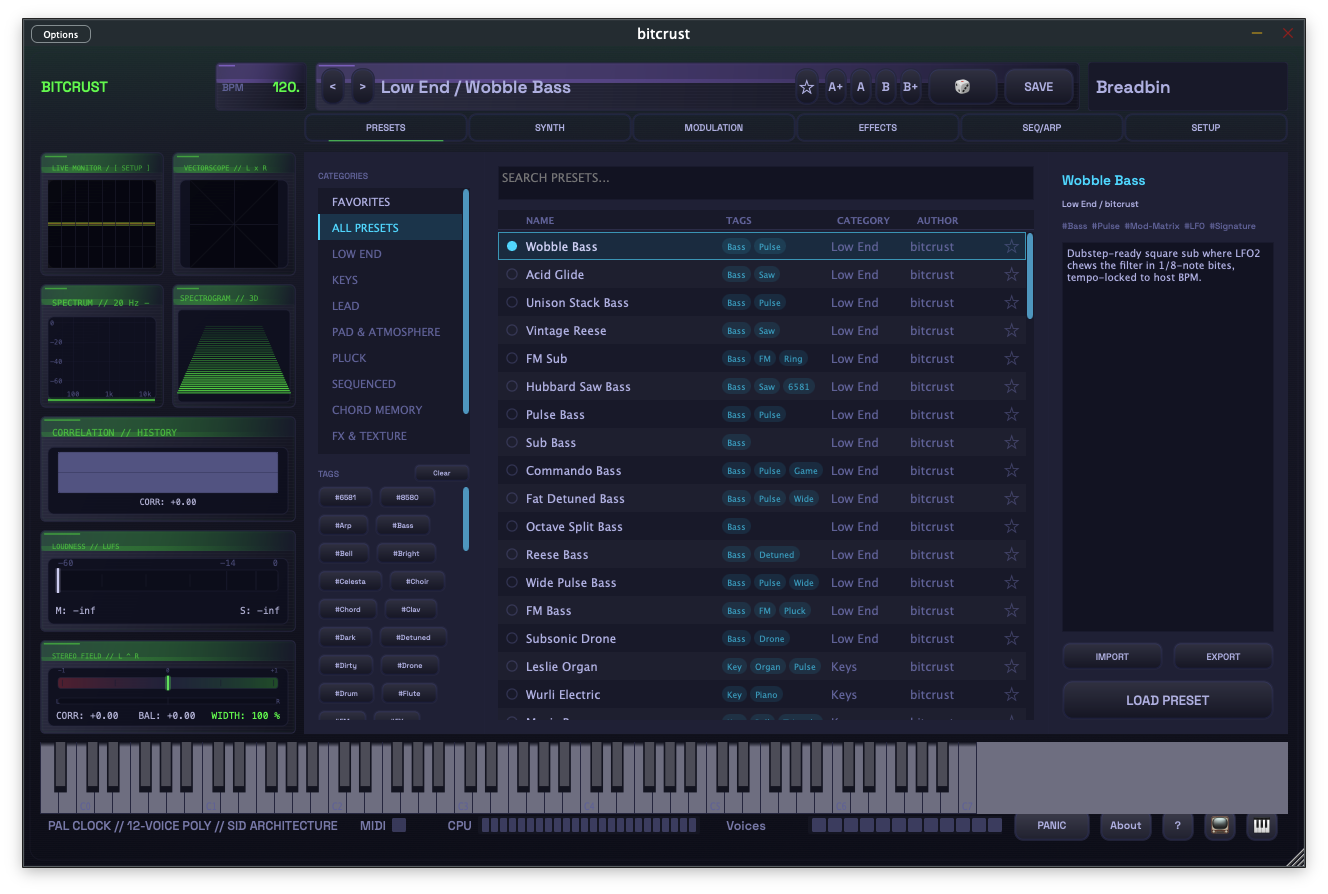Open the ? help icon

click(1177, 826)
